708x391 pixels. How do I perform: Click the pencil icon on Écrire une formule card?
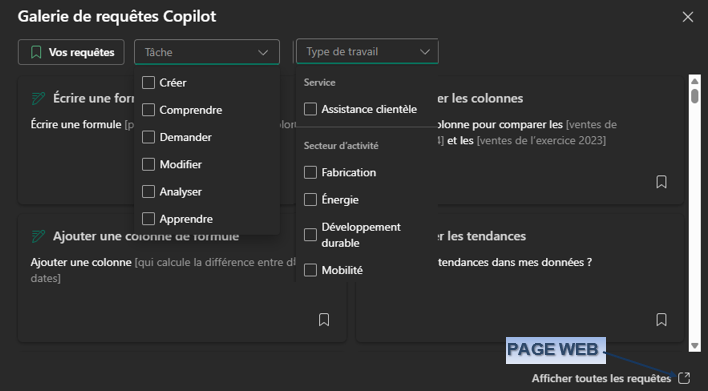click(38, 98)
